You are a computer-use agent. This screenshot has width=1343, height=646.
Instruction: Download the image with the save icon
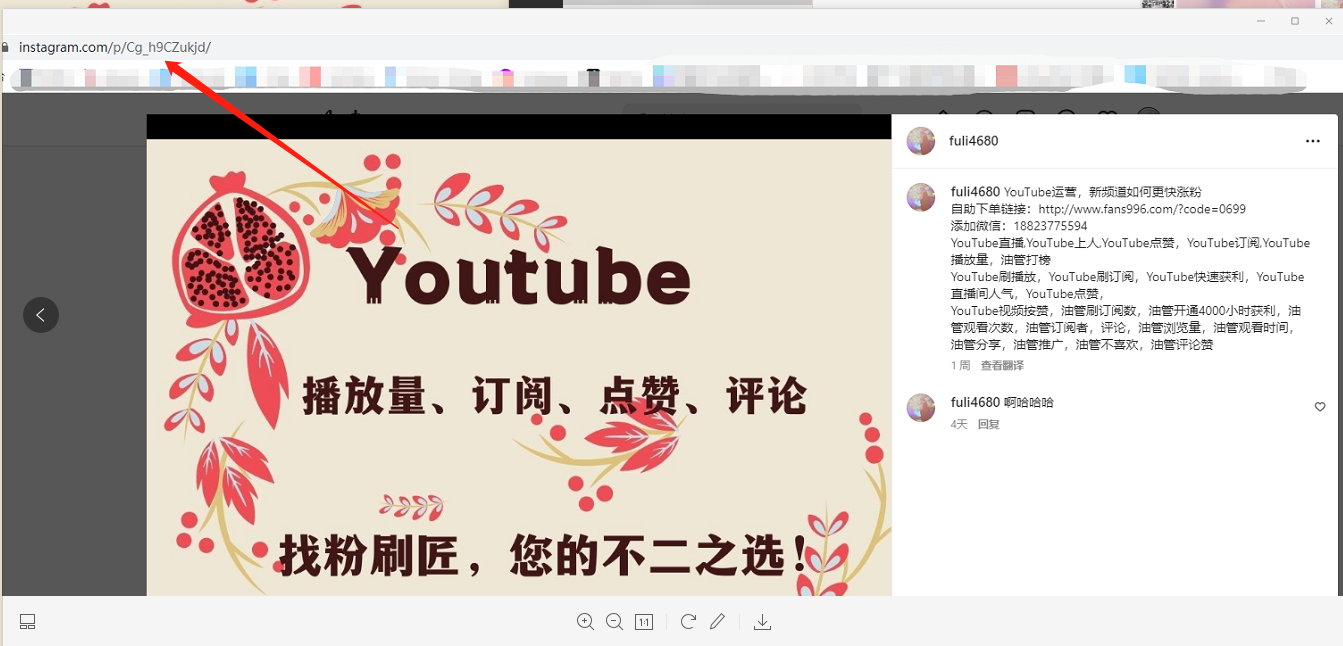762,622
